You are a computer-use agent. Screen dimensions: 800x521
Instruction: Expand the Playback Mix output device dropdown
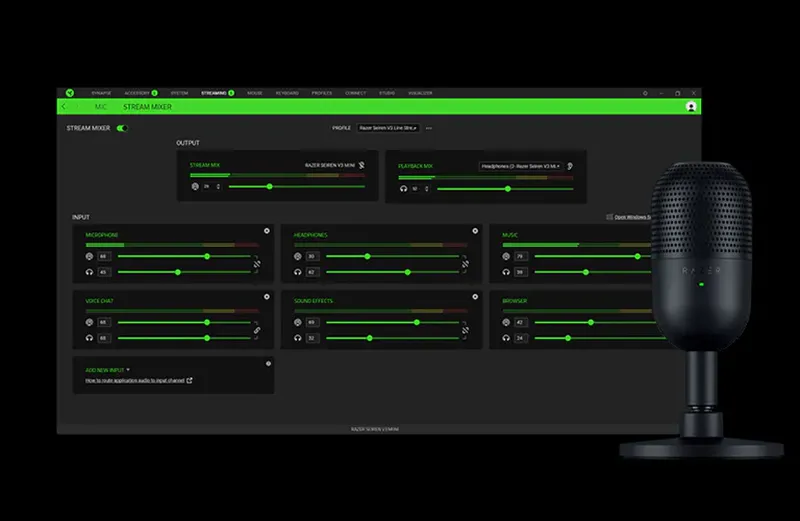(521, 166)
